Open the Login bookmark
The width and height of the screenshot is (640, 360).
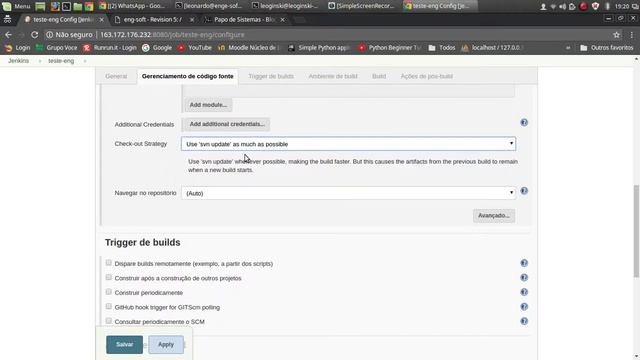click(x=18, y=48)
